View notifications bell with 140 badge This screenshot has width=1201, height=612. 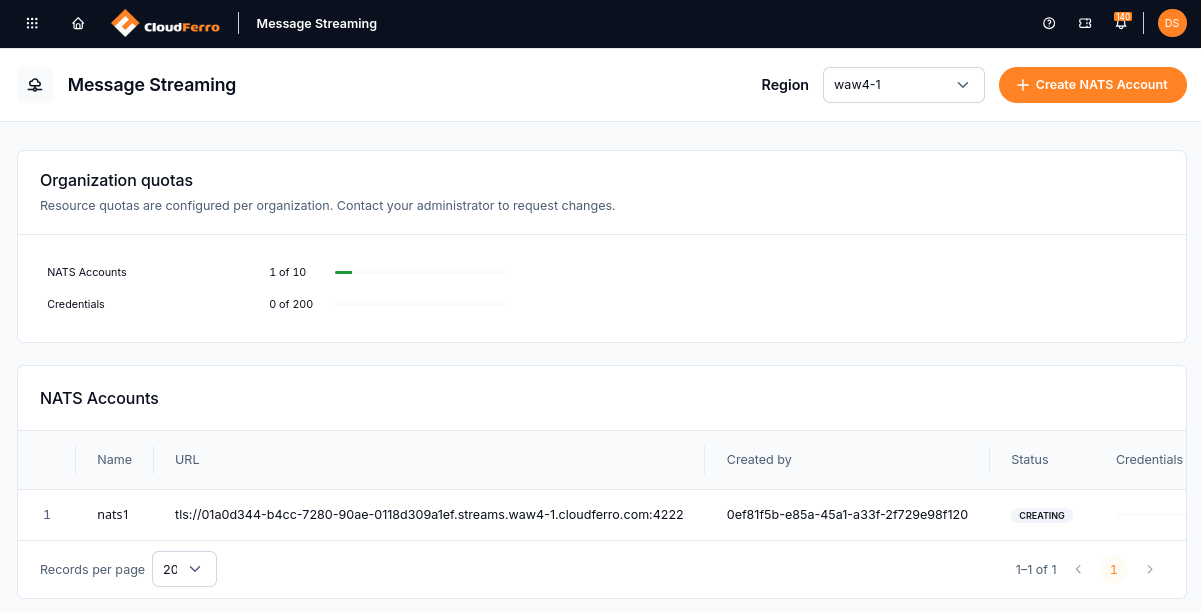click(x=1121, y=22)
